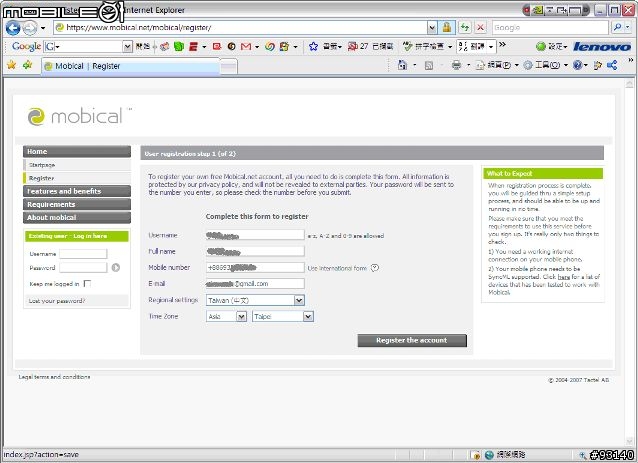
Task: Click the spell check icon on Google toolbar
Action: point(407,46)
